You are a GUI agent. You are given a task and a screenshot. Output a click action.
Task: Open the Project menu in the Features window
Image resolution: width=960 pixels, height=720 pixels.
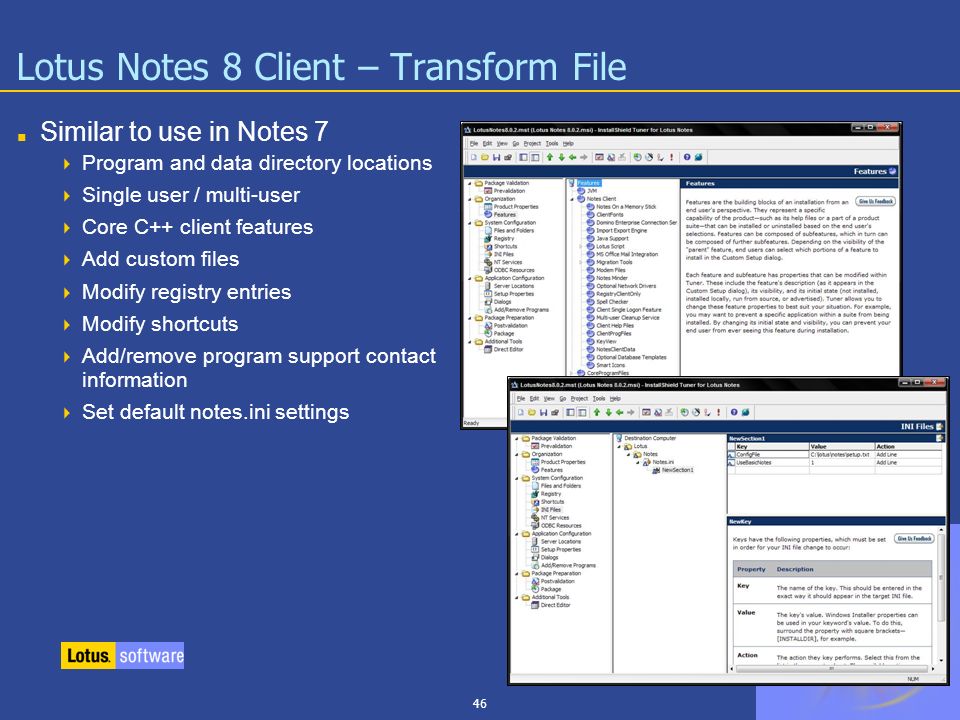tap(532, 143)
